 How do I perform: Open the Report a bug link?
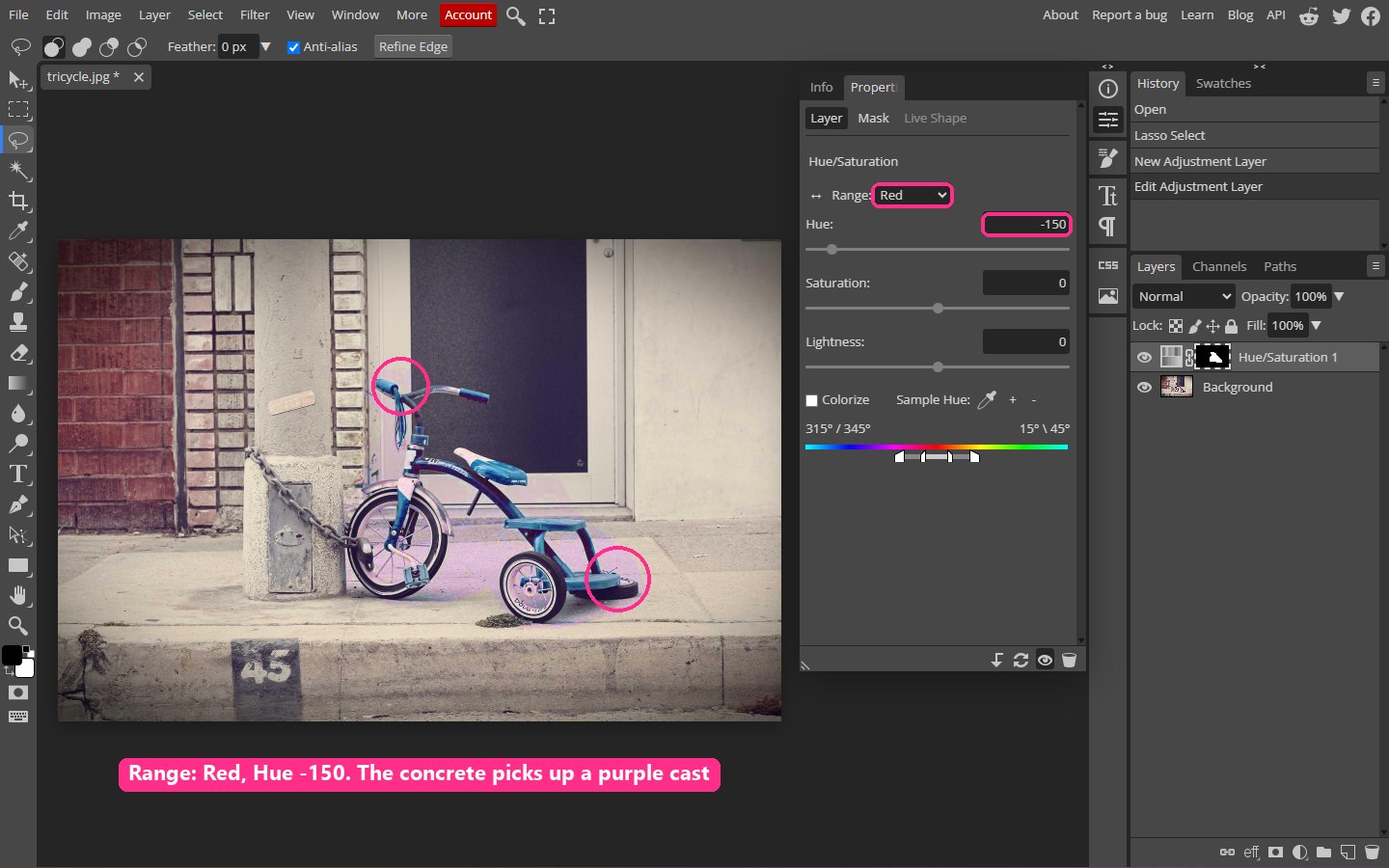pos(1130,14)
